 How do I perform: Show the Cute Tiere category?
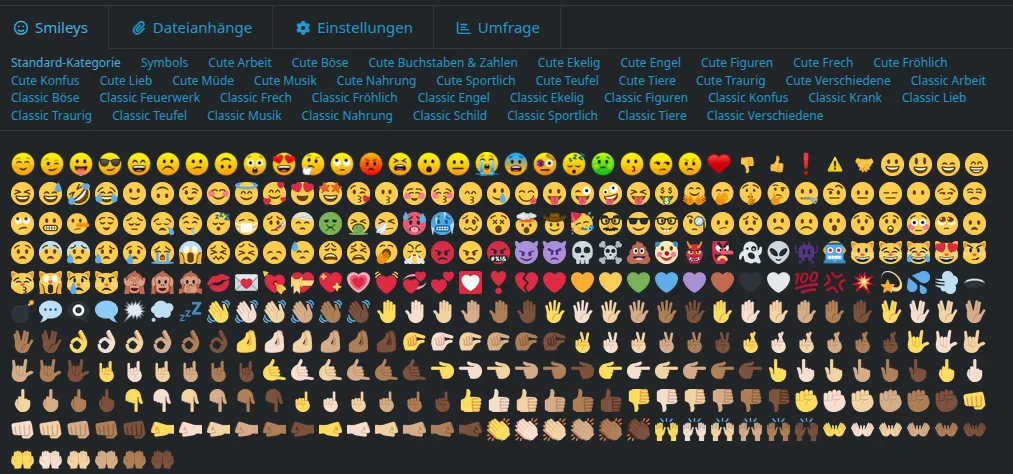(x=647, y=81)
